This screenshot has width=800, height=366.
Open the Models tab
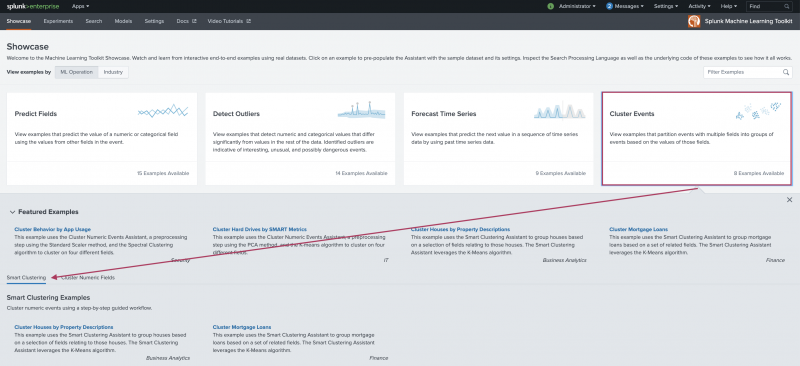(123, 21)
